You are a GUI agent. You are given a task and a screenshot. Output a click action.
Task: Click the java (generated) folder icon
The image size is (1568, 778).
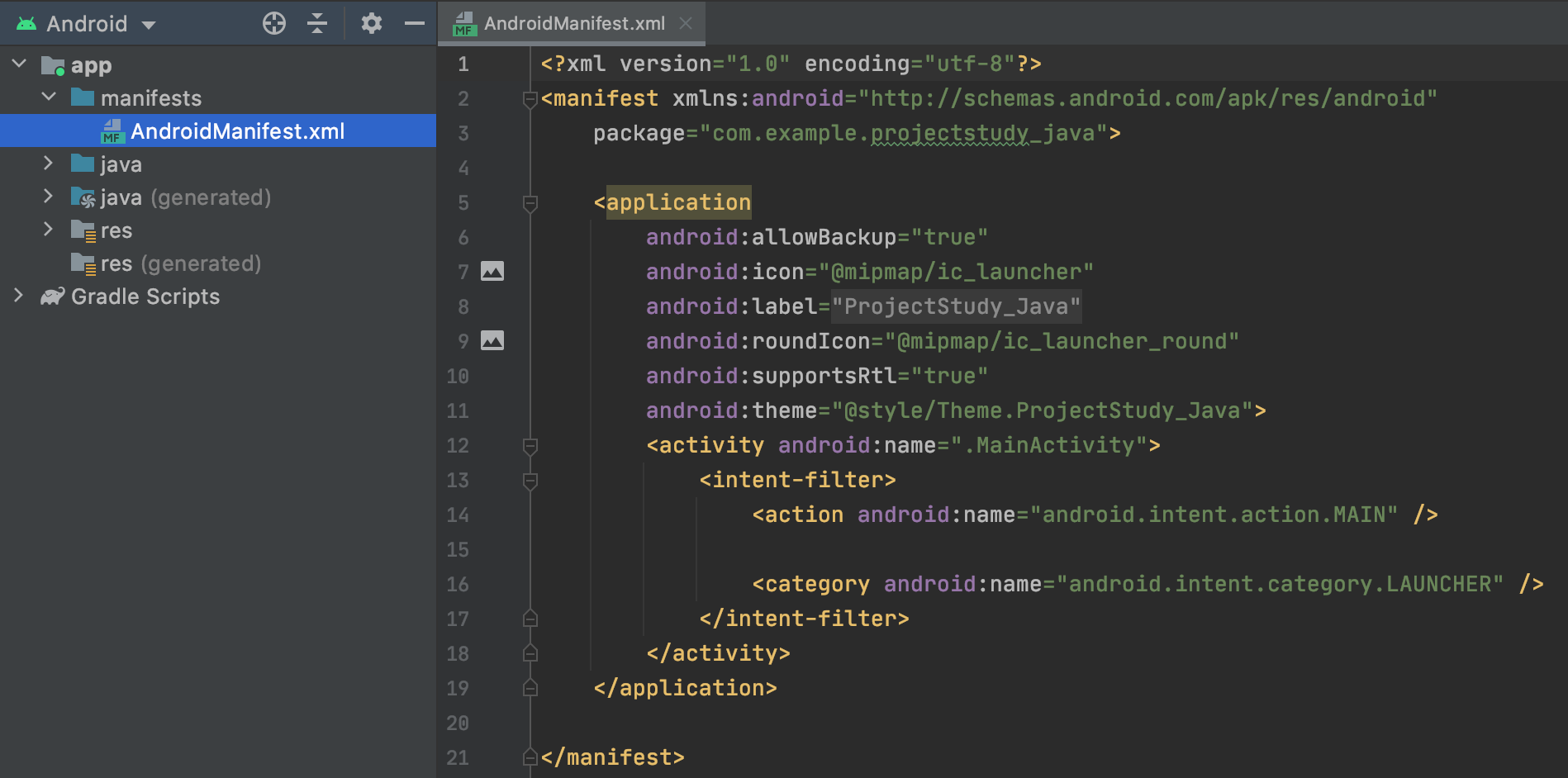click(83, 197)
